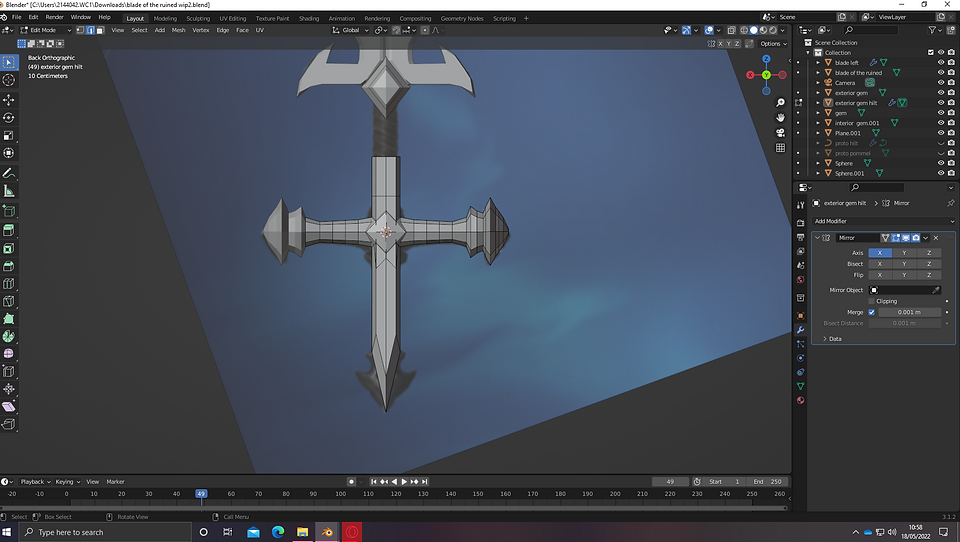The width and height of the screenshot is (960, 542).
Task: Enable Bisect Z button
Action: 928,264
